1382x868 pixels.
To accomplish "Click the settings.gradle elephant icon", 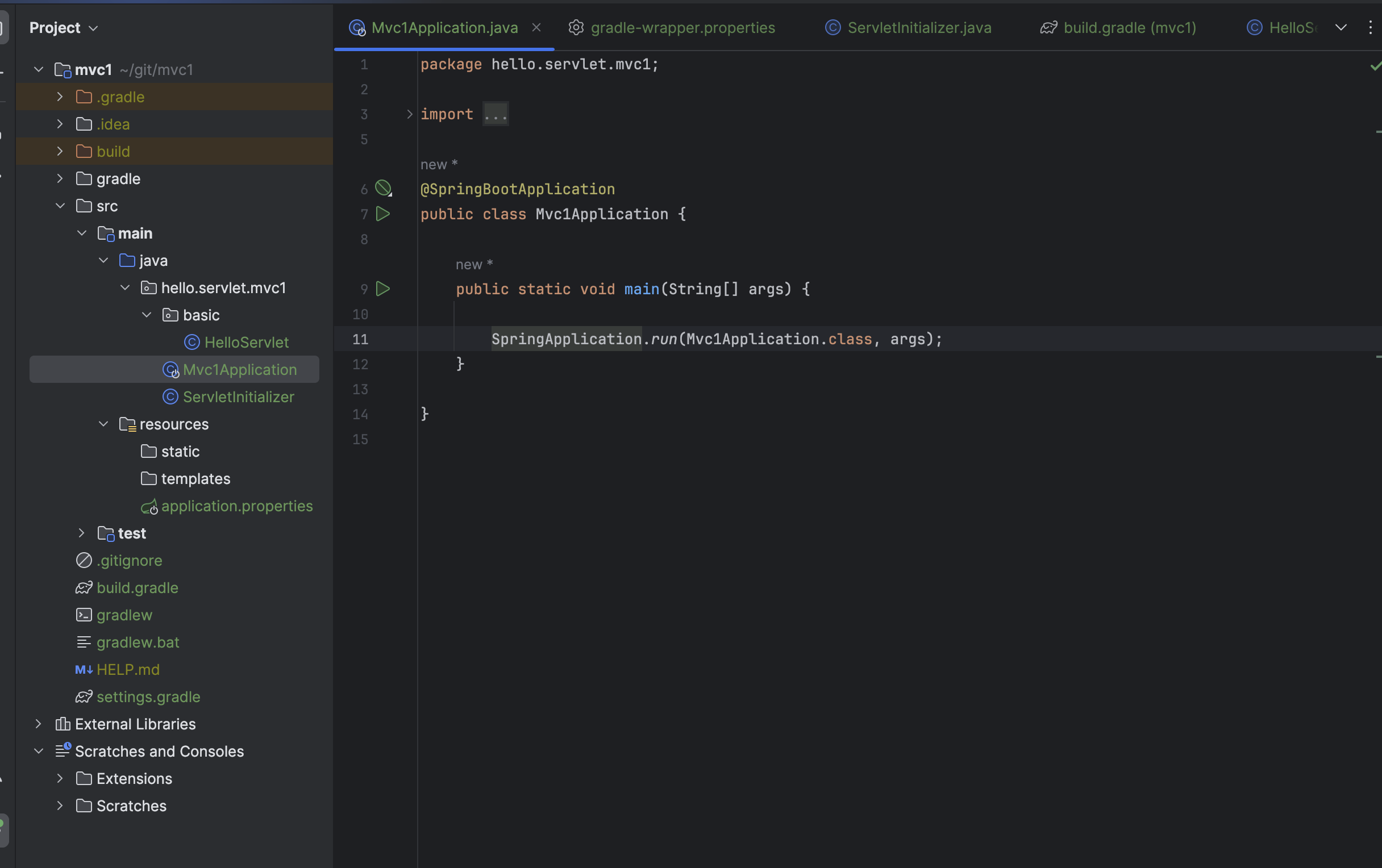I will 84,697.
